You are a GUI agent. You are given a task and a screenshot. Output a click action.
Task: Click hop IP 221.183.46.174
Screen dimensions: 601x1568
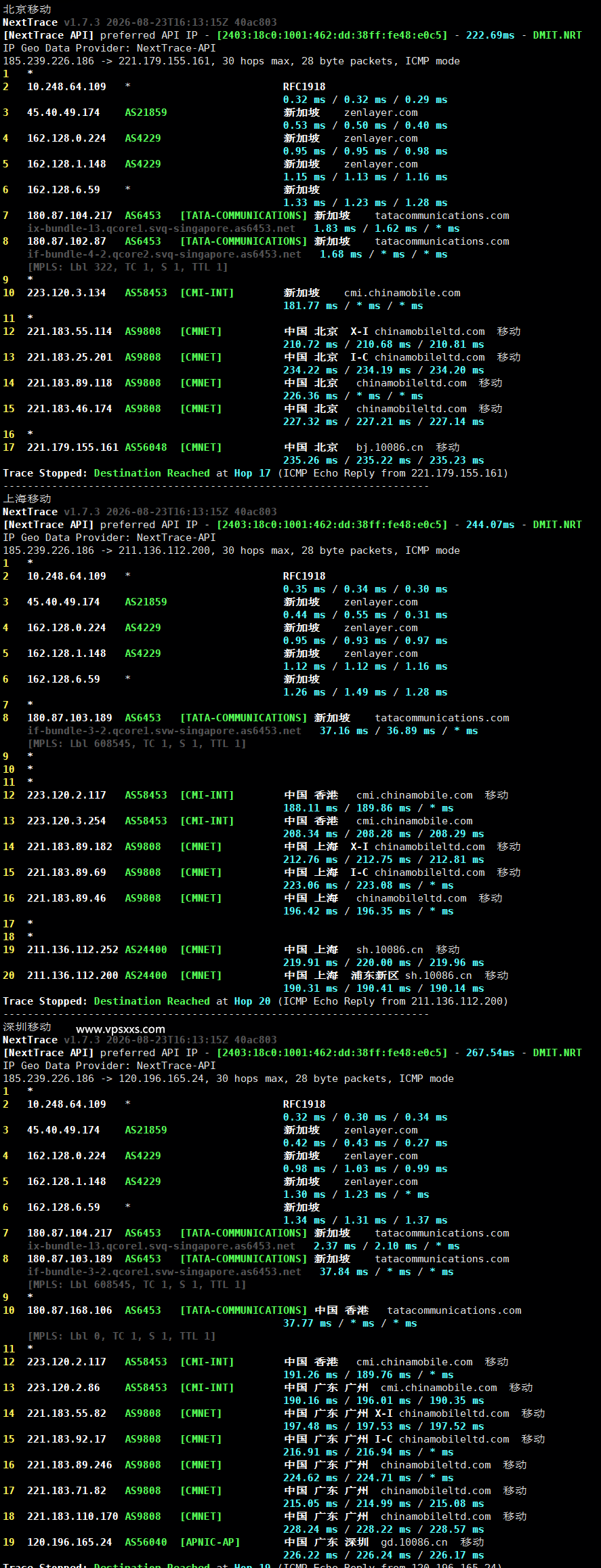click(x=70, y=409)
